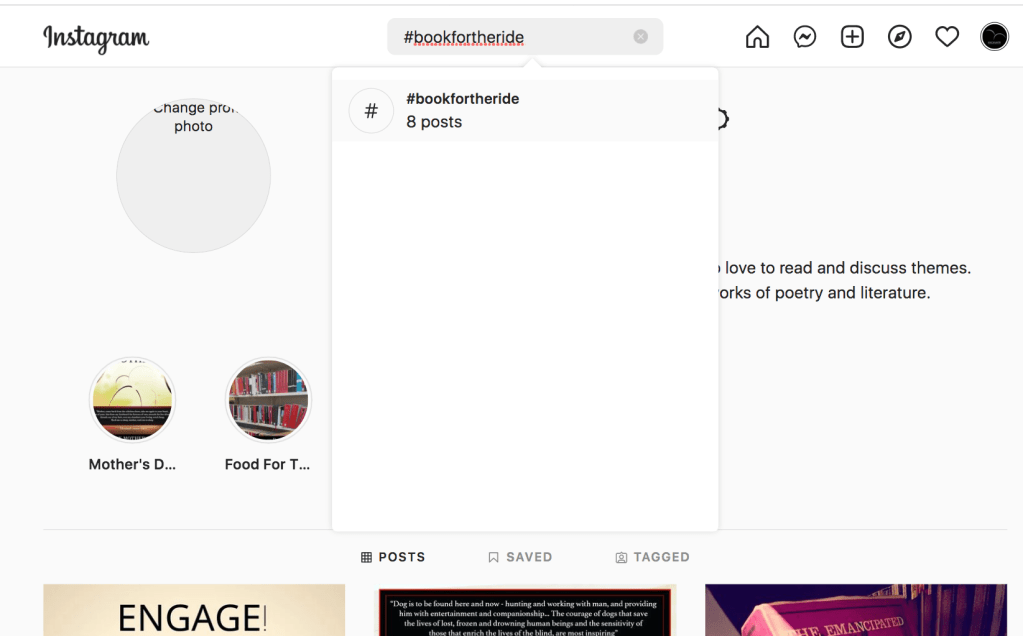Switch to the Tagged tab
Viewport: 1023px width, 636px height.
point(652,557)
